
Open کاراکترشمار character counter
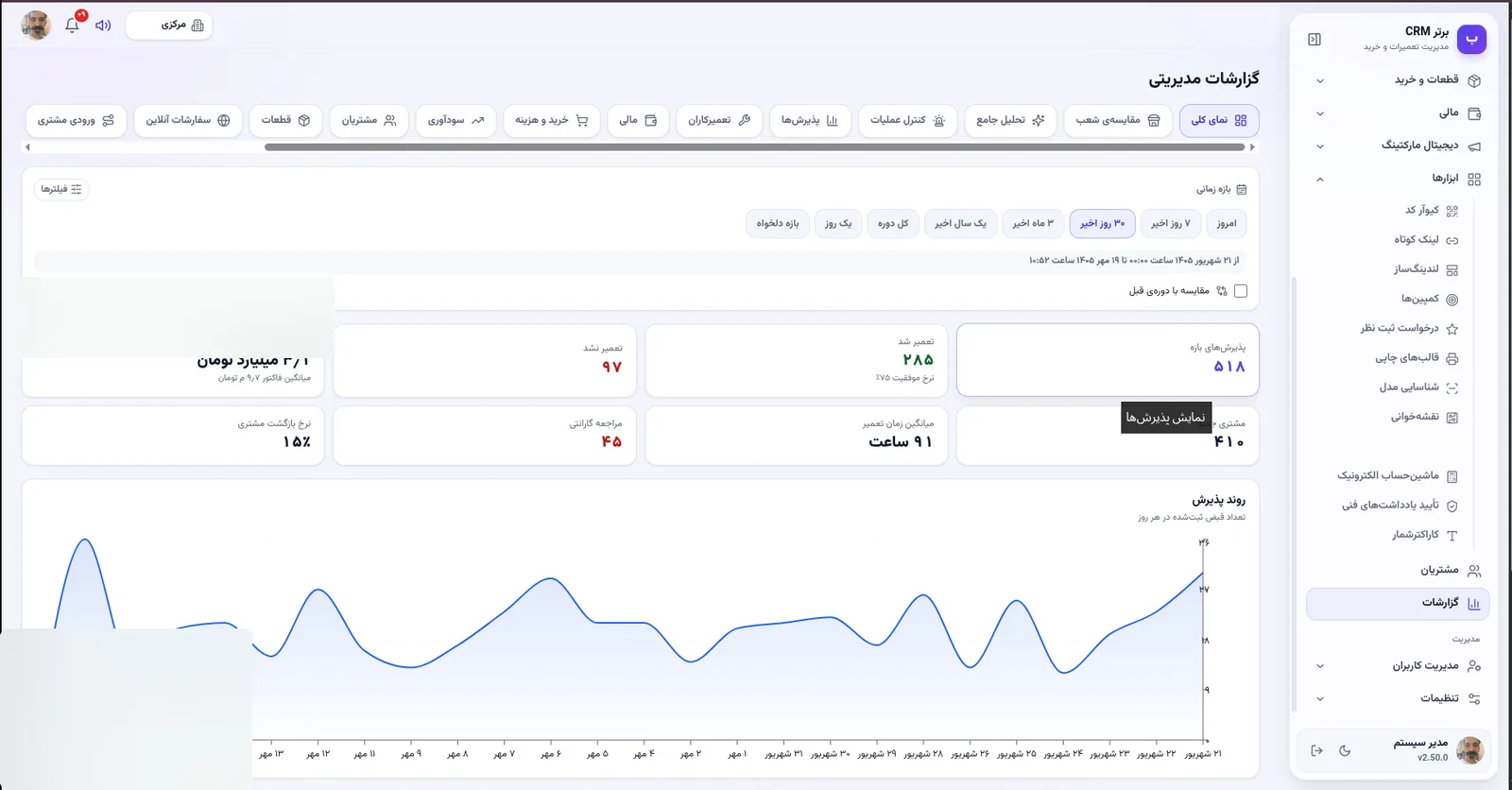1424,535
